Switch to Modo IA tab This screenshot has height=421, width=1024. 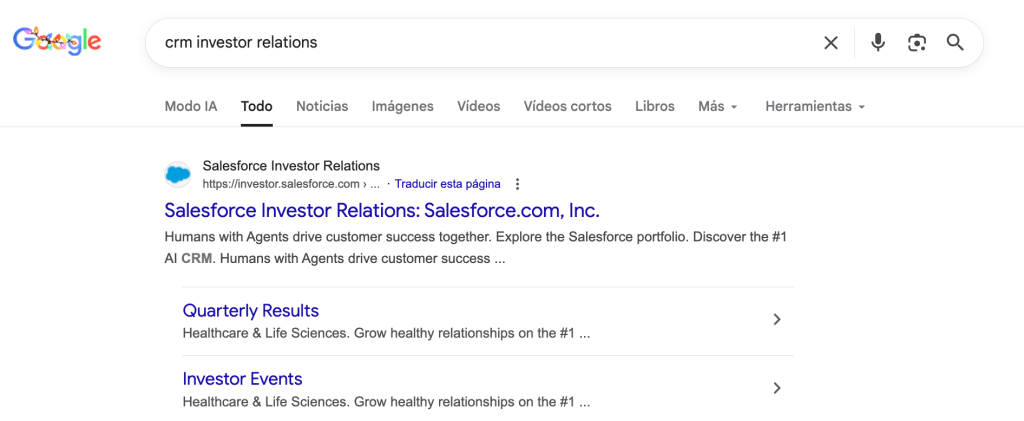coord(190,106)
